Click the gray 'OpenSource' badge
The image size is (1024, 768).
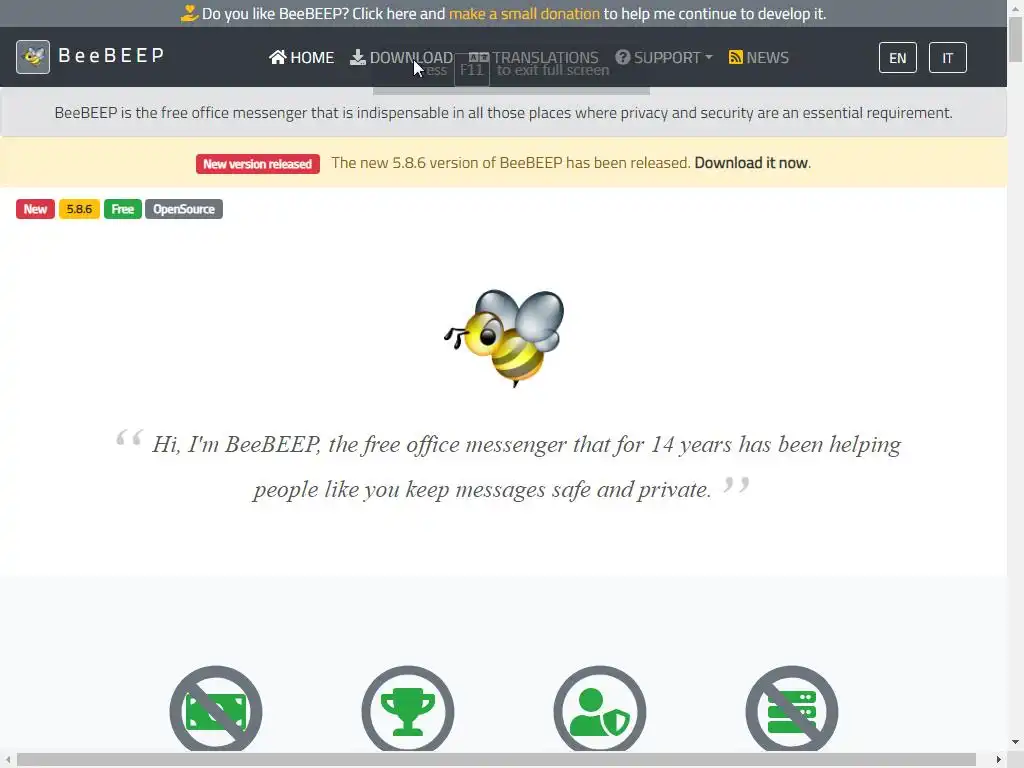tap(184, 209)
